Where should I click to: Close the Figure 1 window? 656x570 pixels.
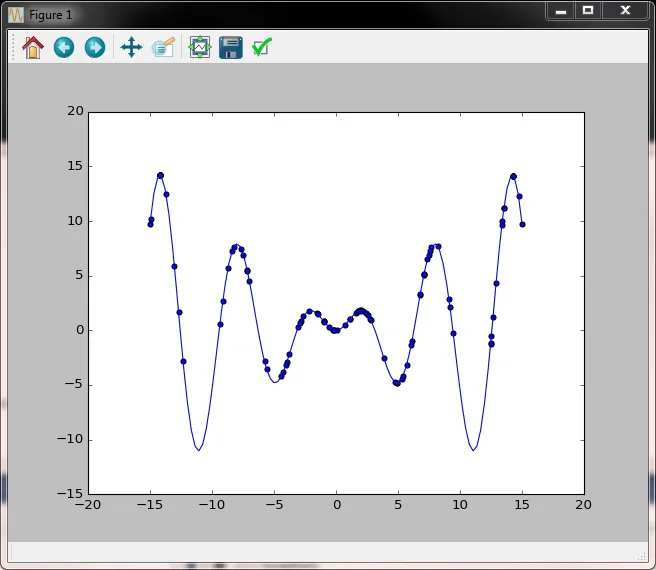(x=625, y=10)
